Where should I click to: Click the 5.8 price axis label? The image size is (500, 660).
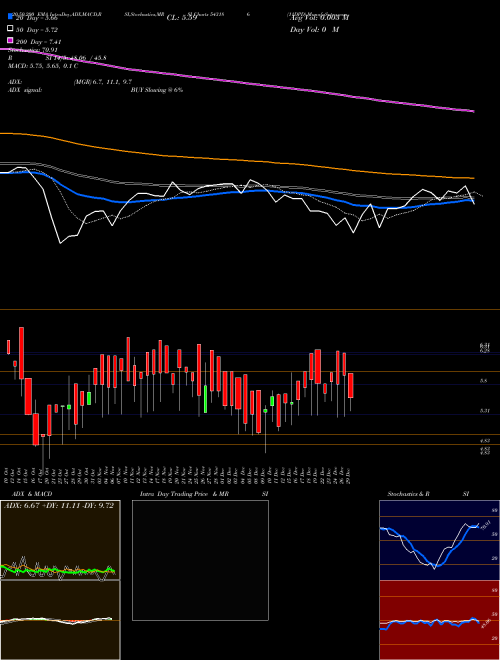coord(484,381)
